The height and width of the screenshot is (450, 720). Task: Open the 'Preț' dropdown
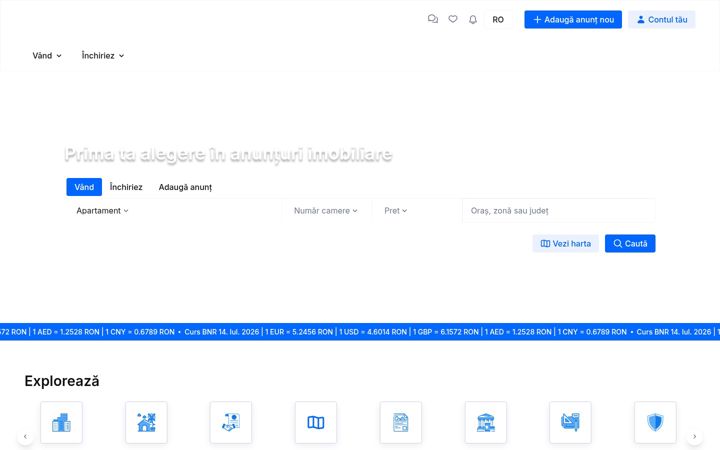(395, 211)
